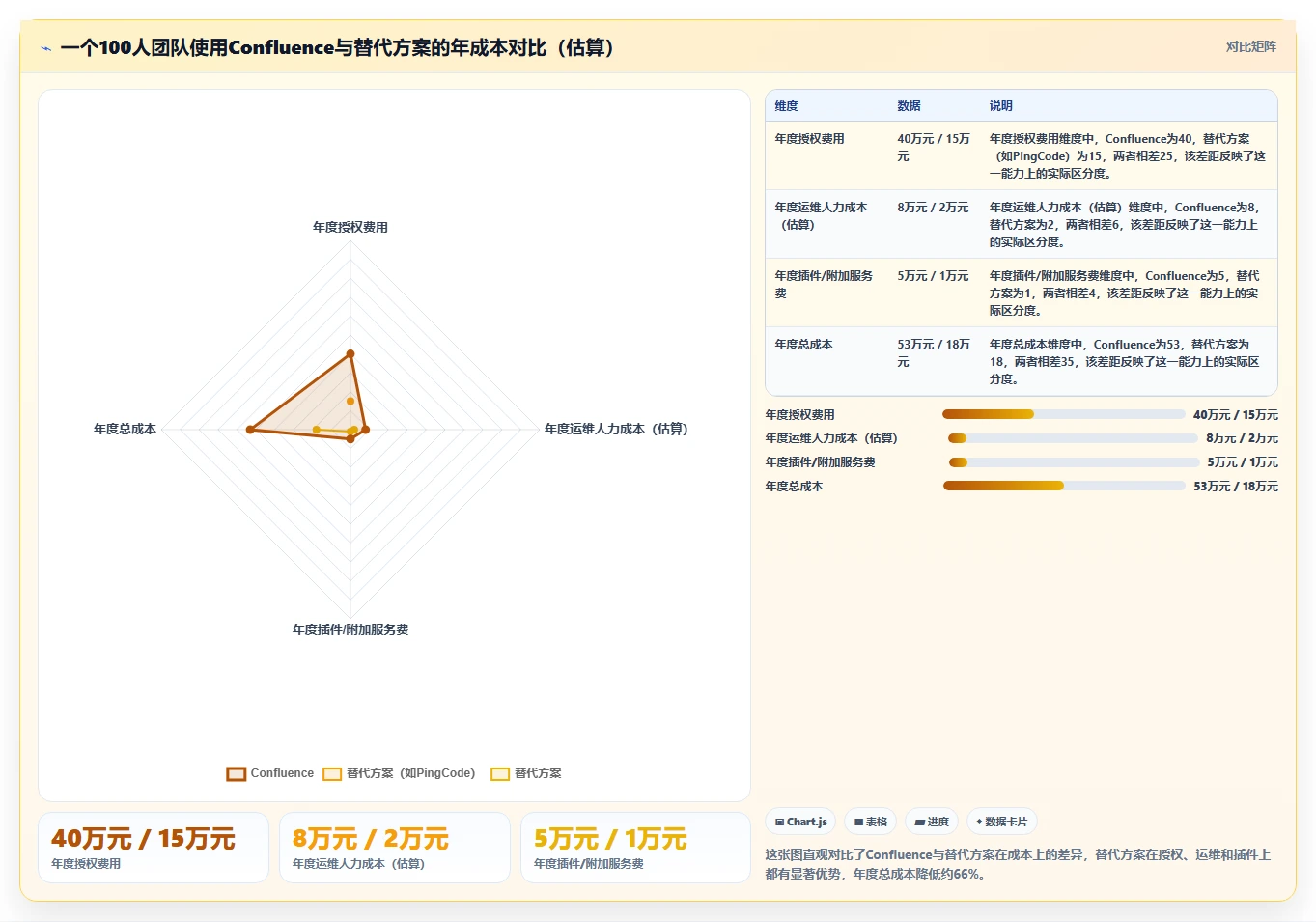Click radar axis label 年度插件/附加服务费

350,629
